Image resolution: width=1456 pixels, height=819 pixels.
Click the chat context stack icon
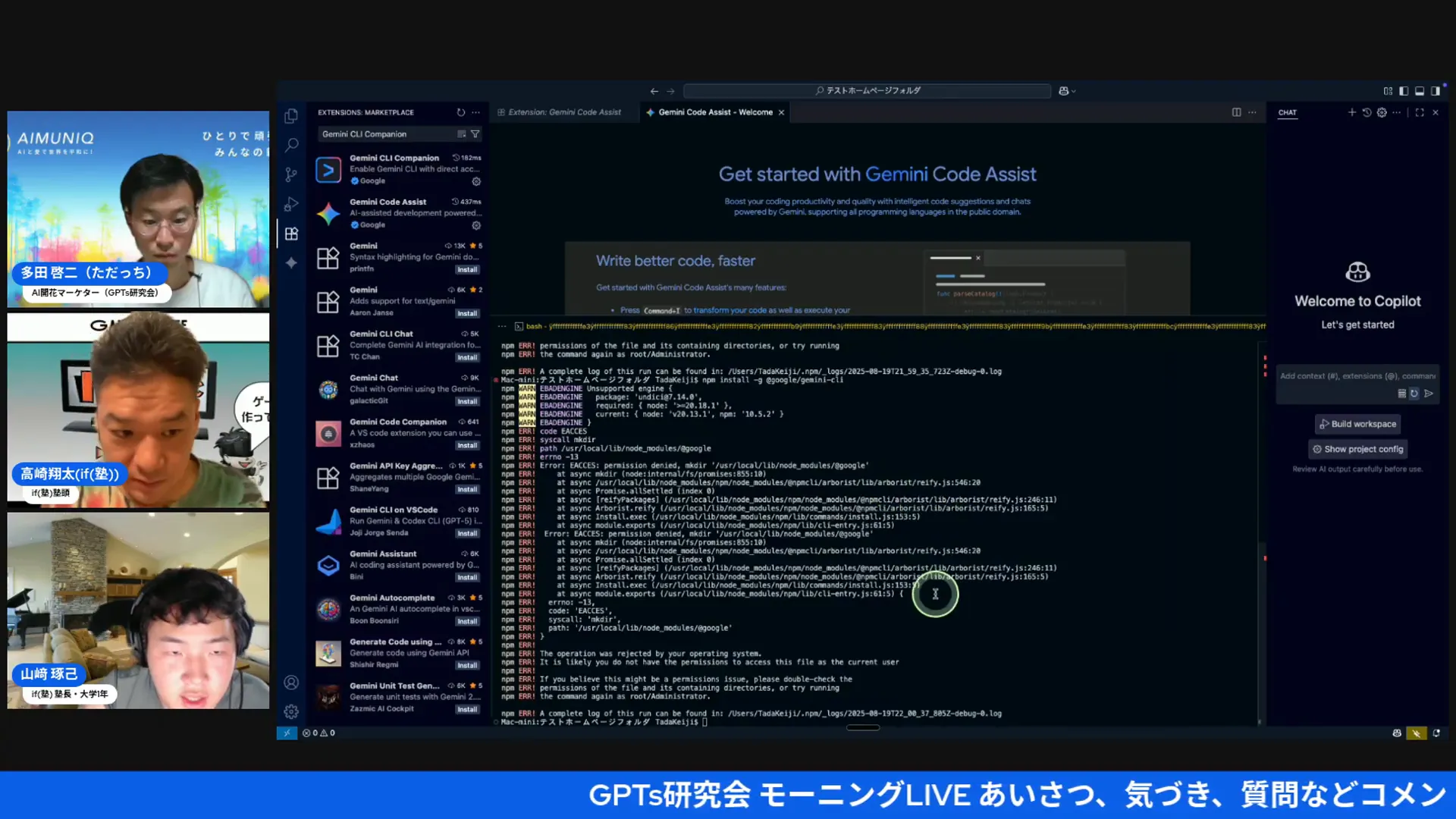(x=1402, y=394)
